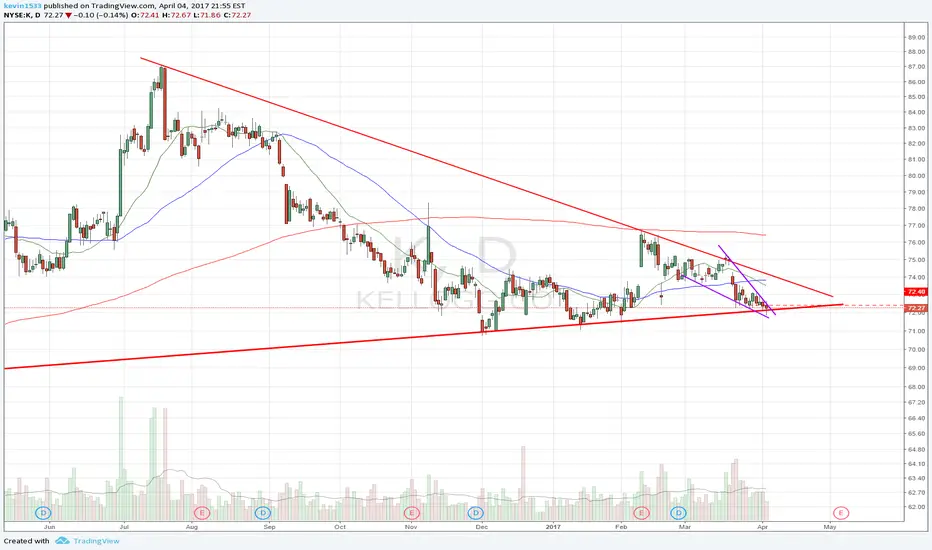Click the 77.00 price axis label

(916, 226)
